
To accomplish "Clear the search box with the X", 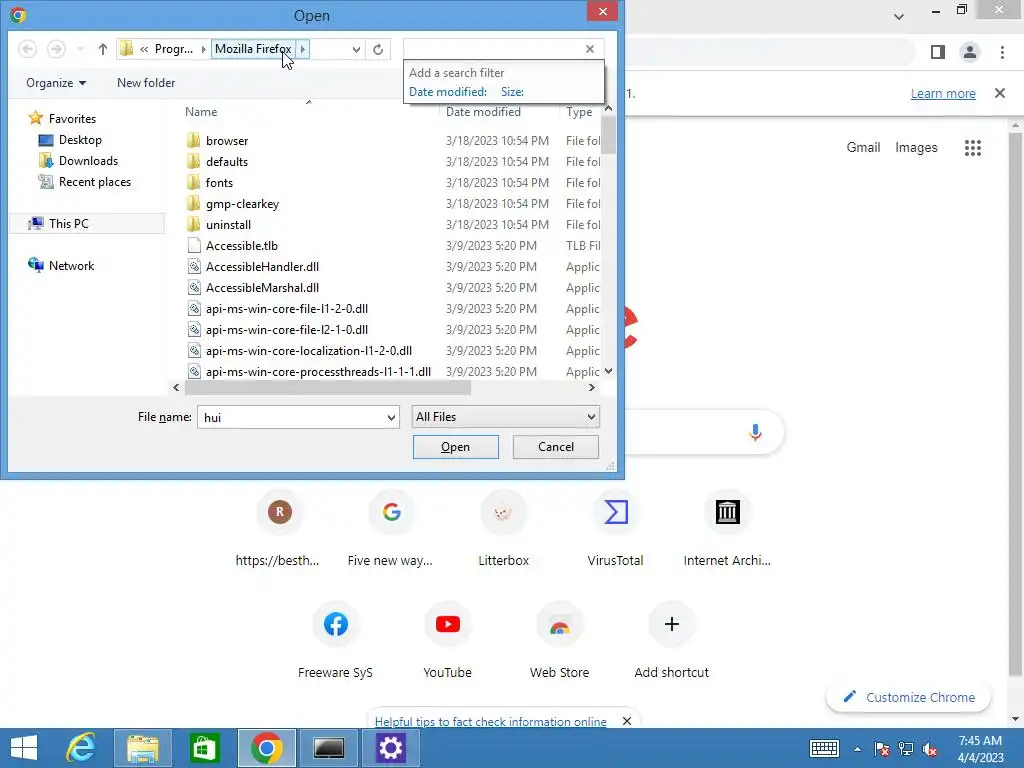I will (590, 49).
